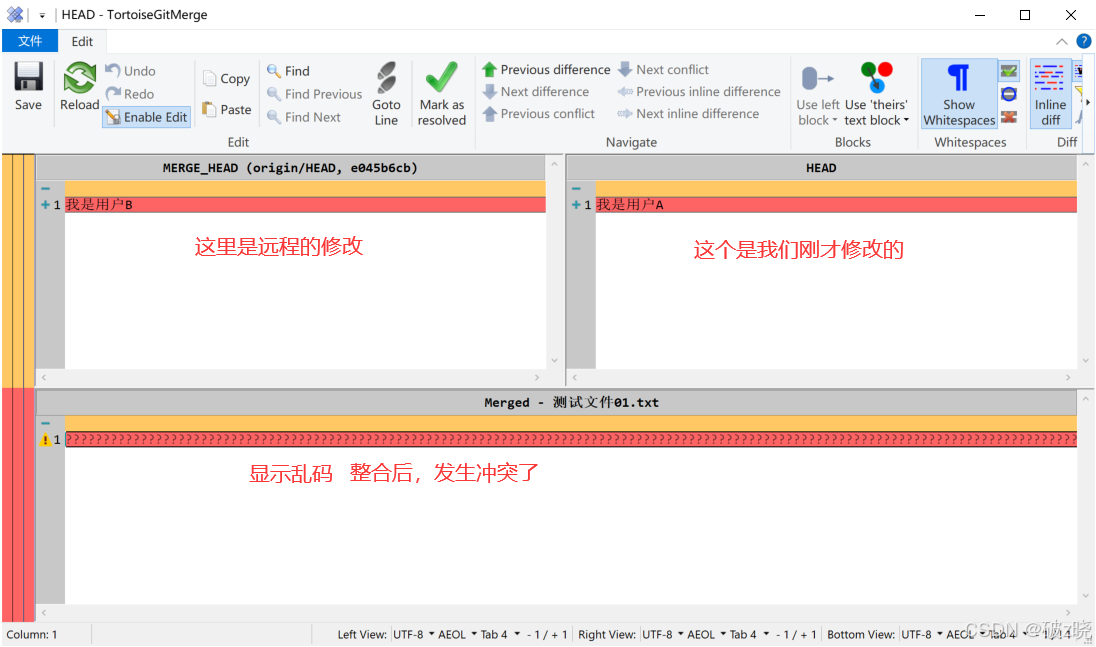The image size is (1096, 647).
Task: Jump to Previous difference
Action: tap(546, 69)
